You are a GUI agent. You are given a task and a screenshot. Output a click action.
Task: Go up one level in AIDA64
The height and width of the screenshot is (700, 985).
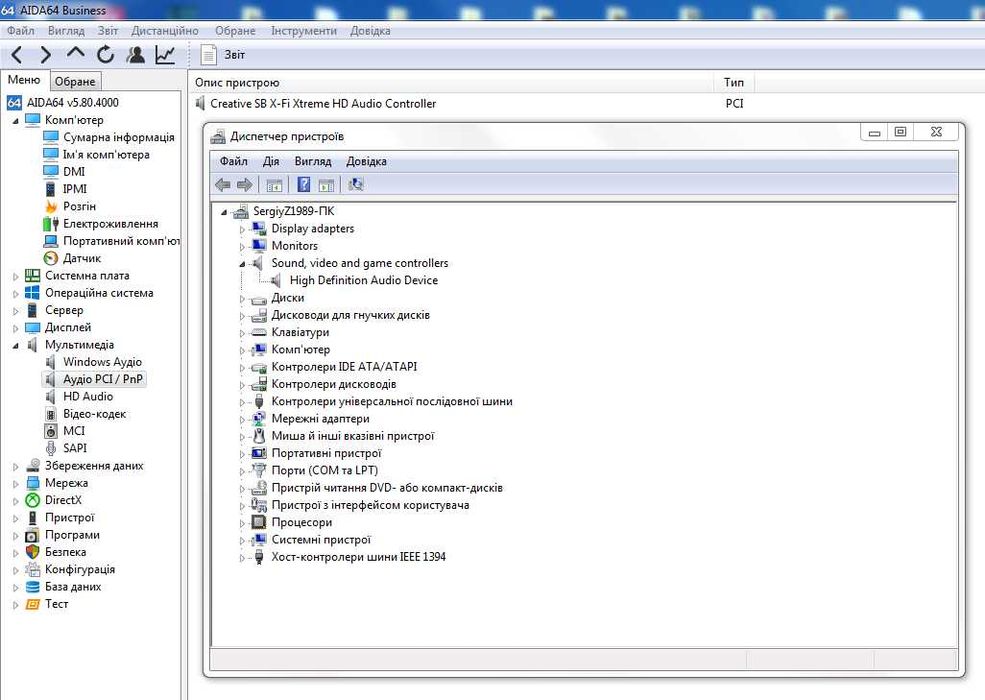(75, 53)
